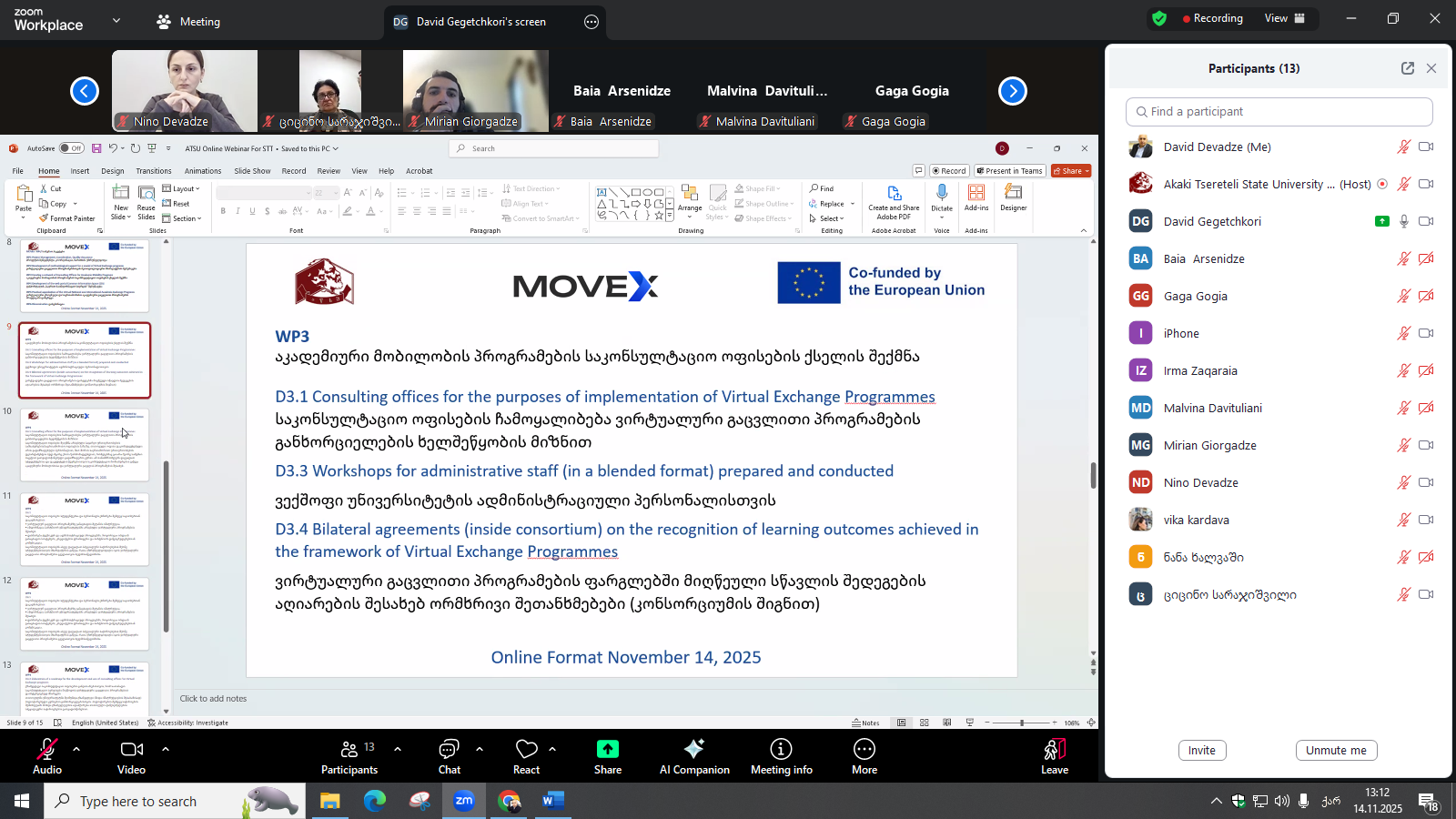Pop out the Participants panel
The width and height of the screenshot is (1456, 819).
(1407, 68)
